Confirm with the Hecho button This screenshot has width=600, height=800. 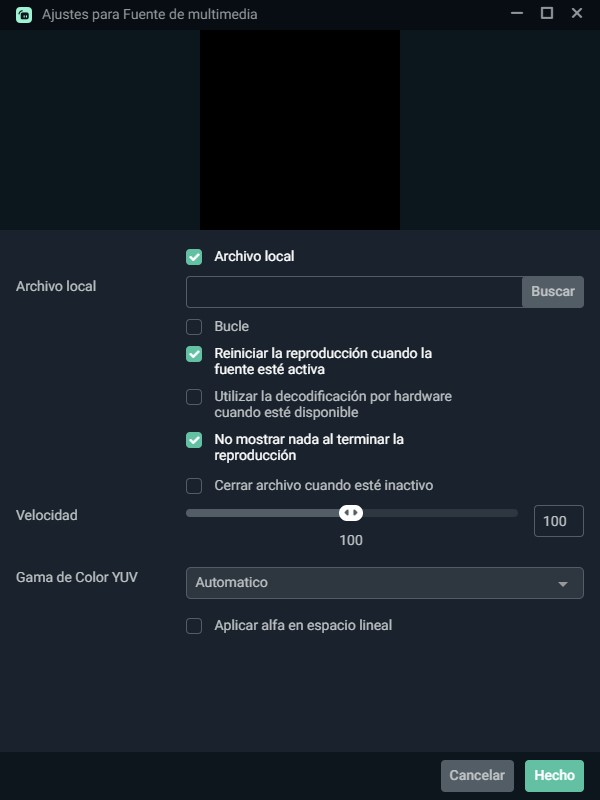tap(554, 776)
